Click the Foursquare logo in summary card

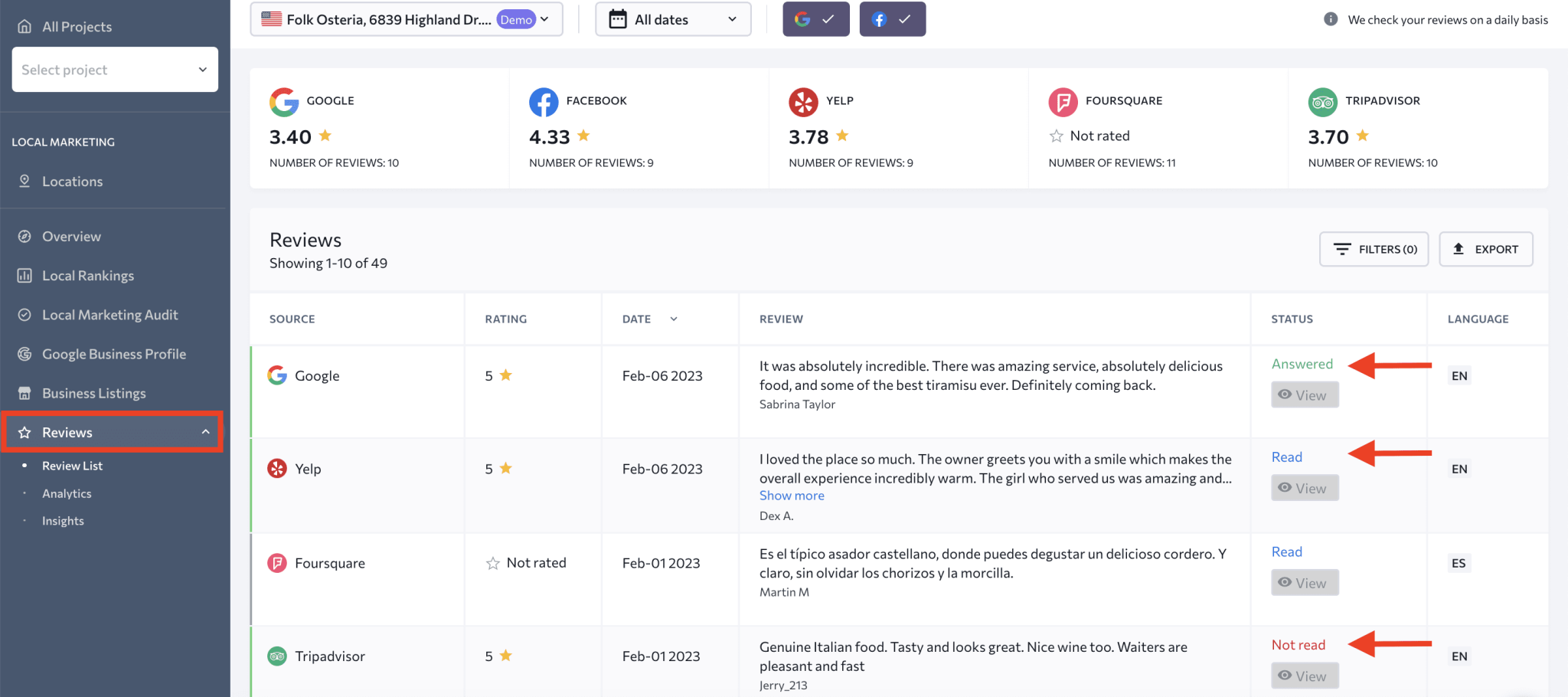(1063, 102)
